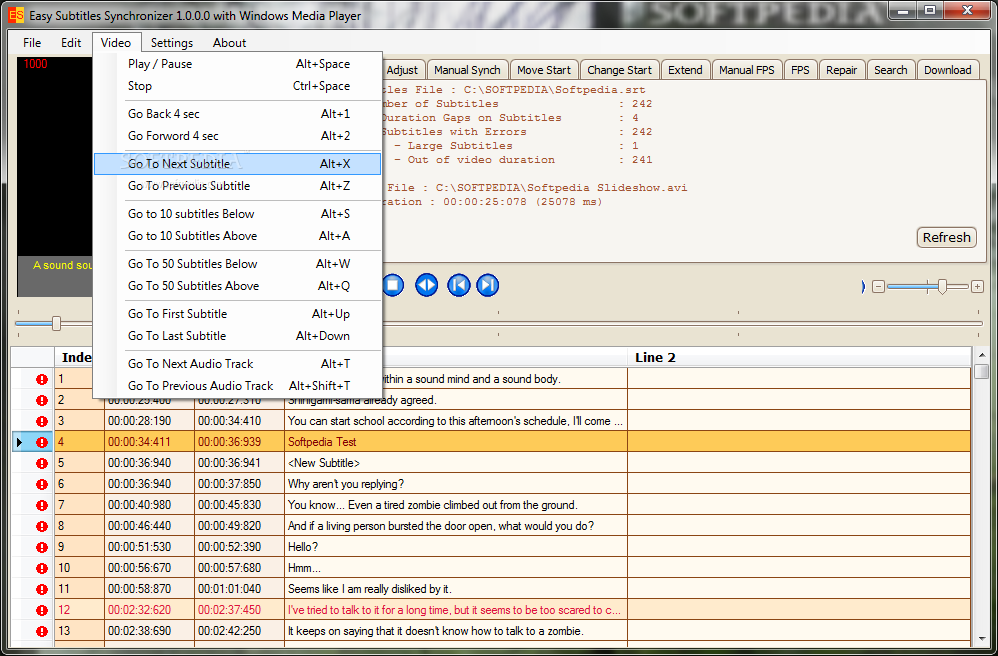Click error icon on subtitle row 5
Screen dimensions: 998x656
(42, 463)
